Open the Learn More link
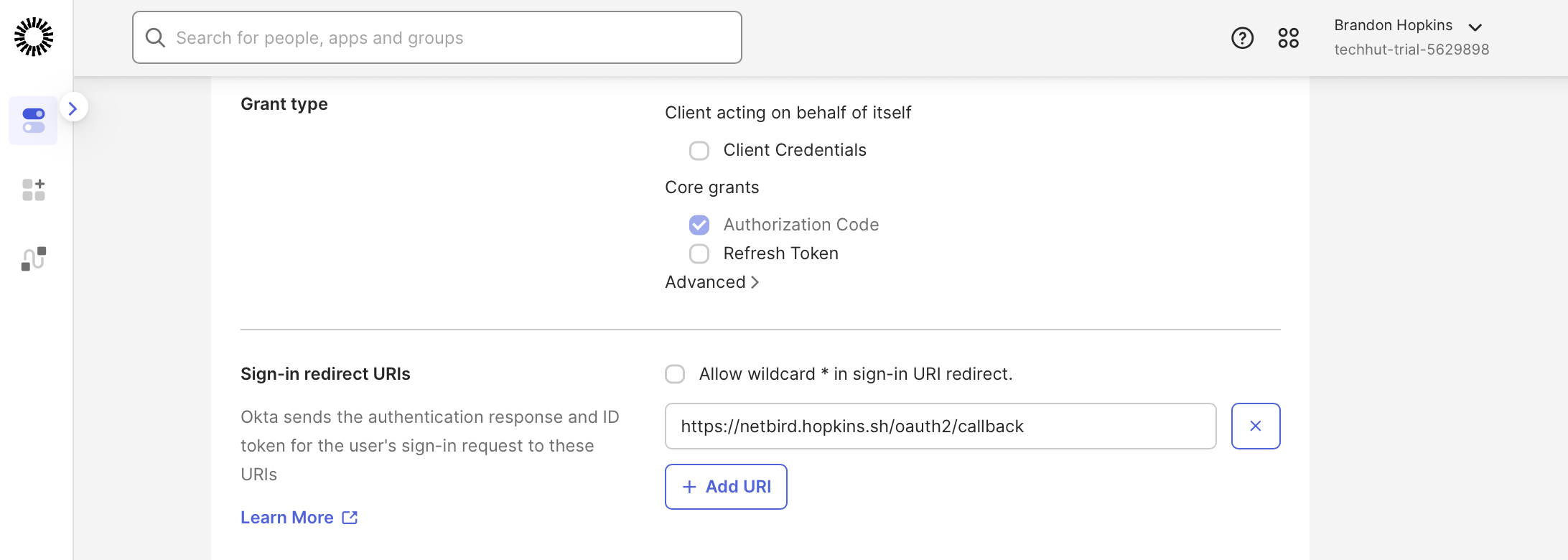The width and height of the screenshot is (1568, 560). click(x=287, y=518)
